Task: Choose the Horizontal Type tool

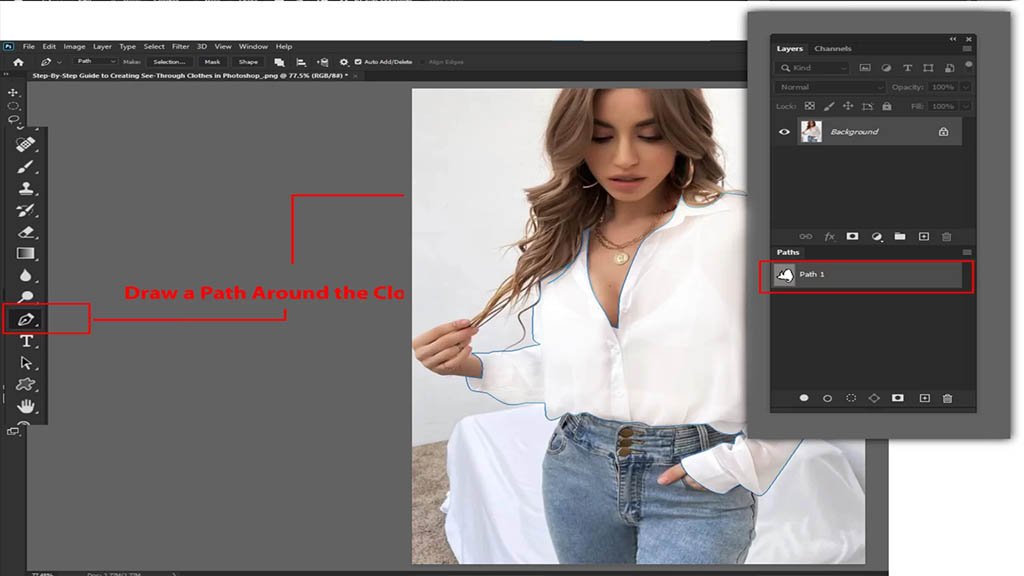Action: (x=26, y=342)
